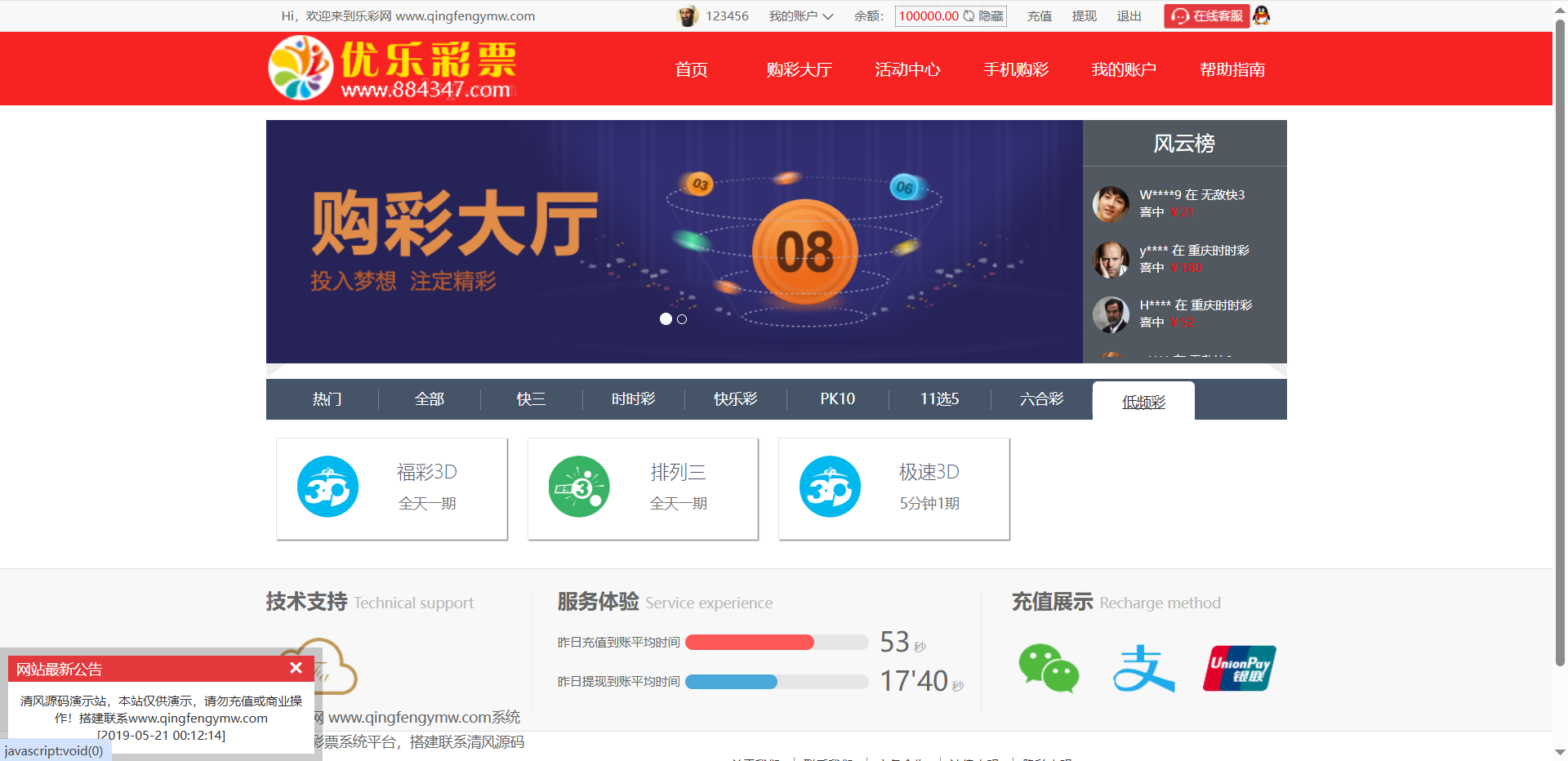The width and height of the screenshot is (1568, 761).
Task: Open the 排列三 game icon
Action: coord(579,487)
